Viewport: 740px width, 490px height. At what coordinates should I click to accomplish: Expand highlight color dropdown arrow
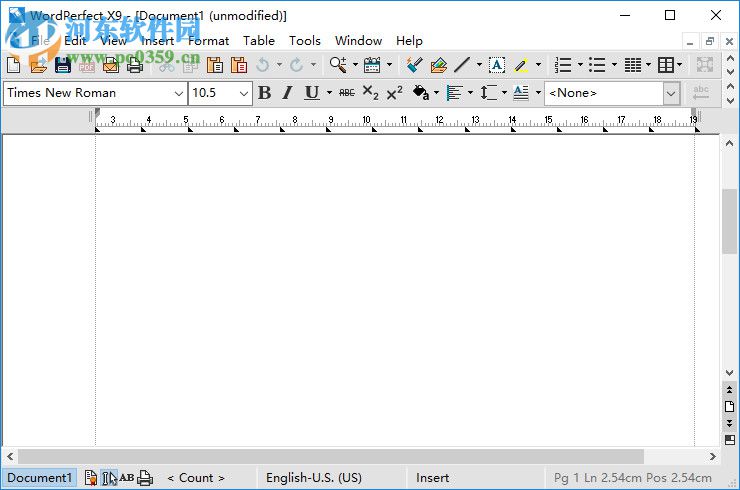(538, 65)
